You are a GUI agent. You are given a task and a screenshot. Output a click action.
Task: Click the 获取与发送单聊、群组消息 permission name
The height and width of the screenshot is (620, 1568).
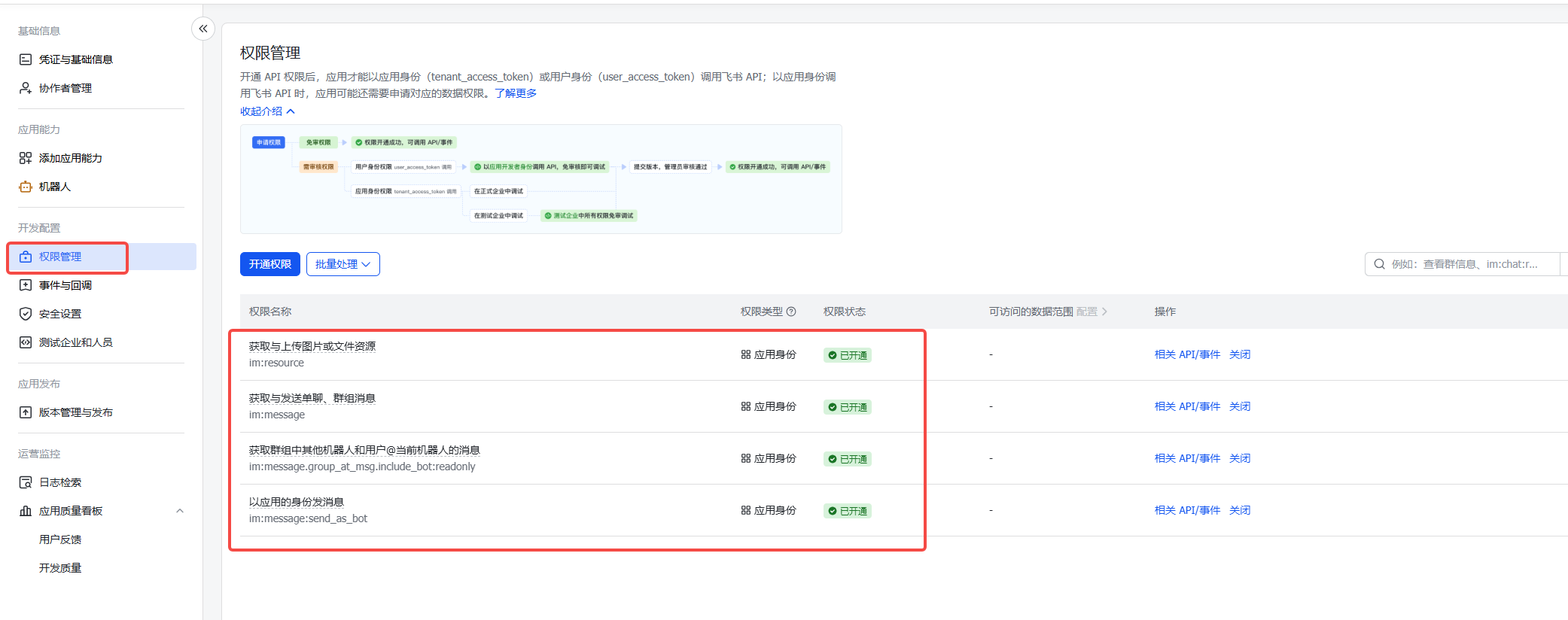pyautogui.click(x=312, y=398)
